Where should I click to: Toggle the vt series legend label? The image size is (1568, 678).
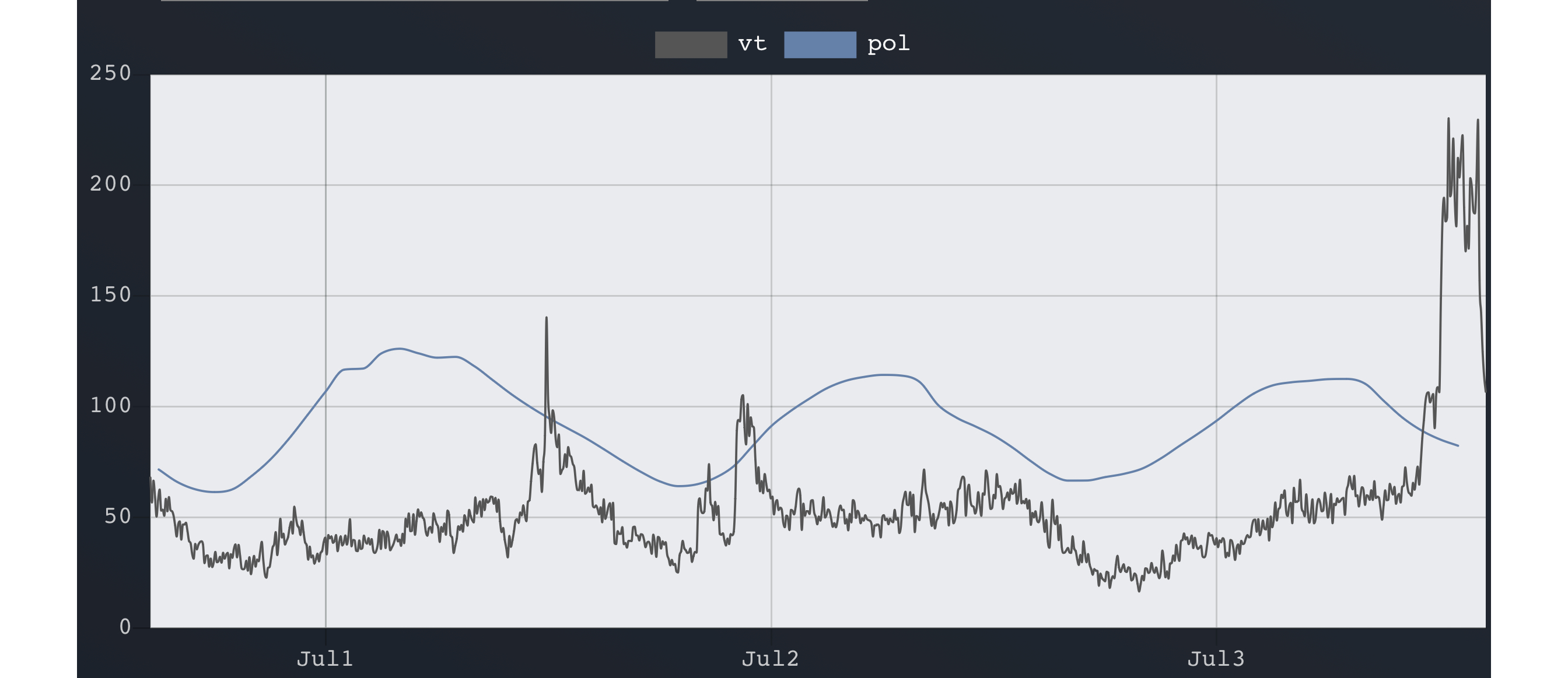coord(752,44)
